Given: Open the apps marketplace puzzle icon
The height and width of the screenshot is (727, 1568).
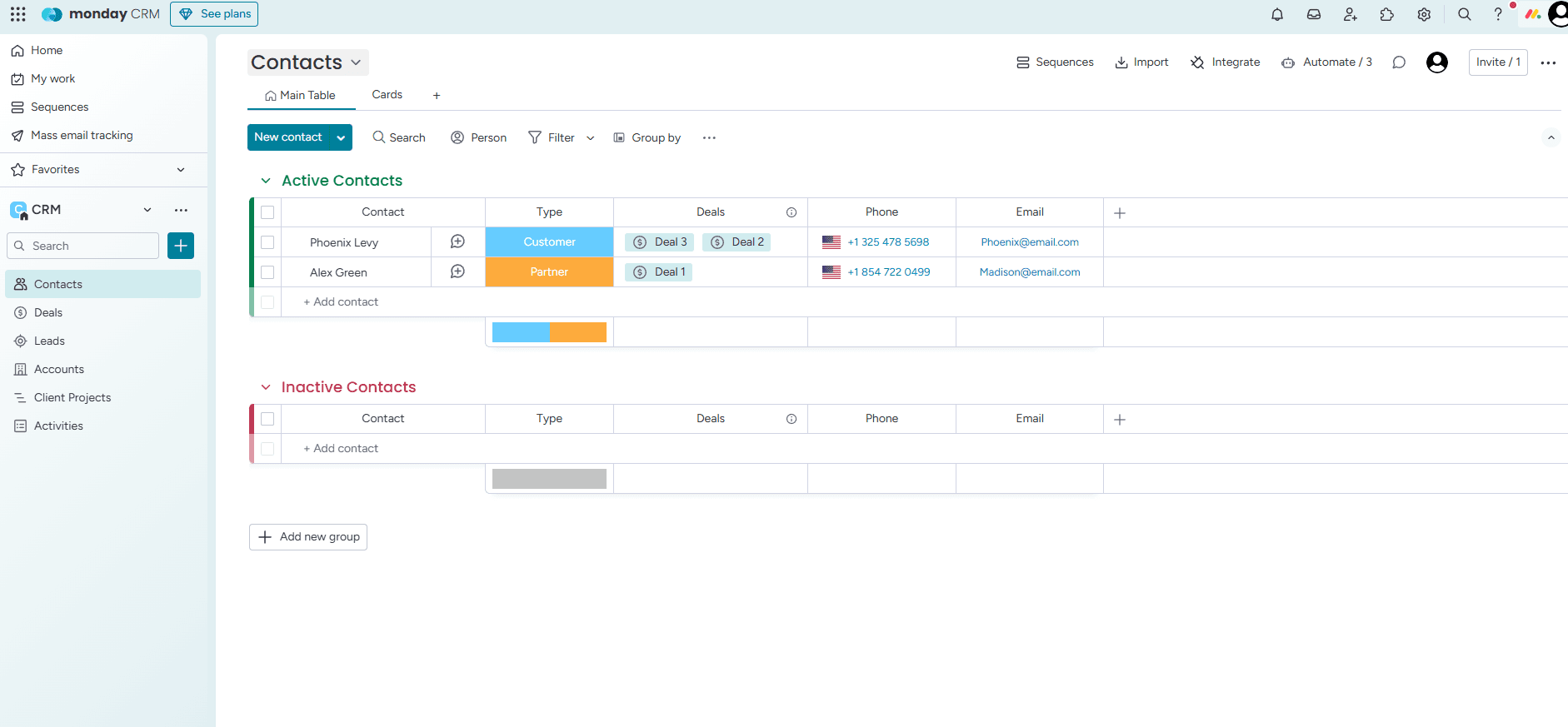Looking at the screenshot, I should pyautogui.click(x=1387, y=14).
